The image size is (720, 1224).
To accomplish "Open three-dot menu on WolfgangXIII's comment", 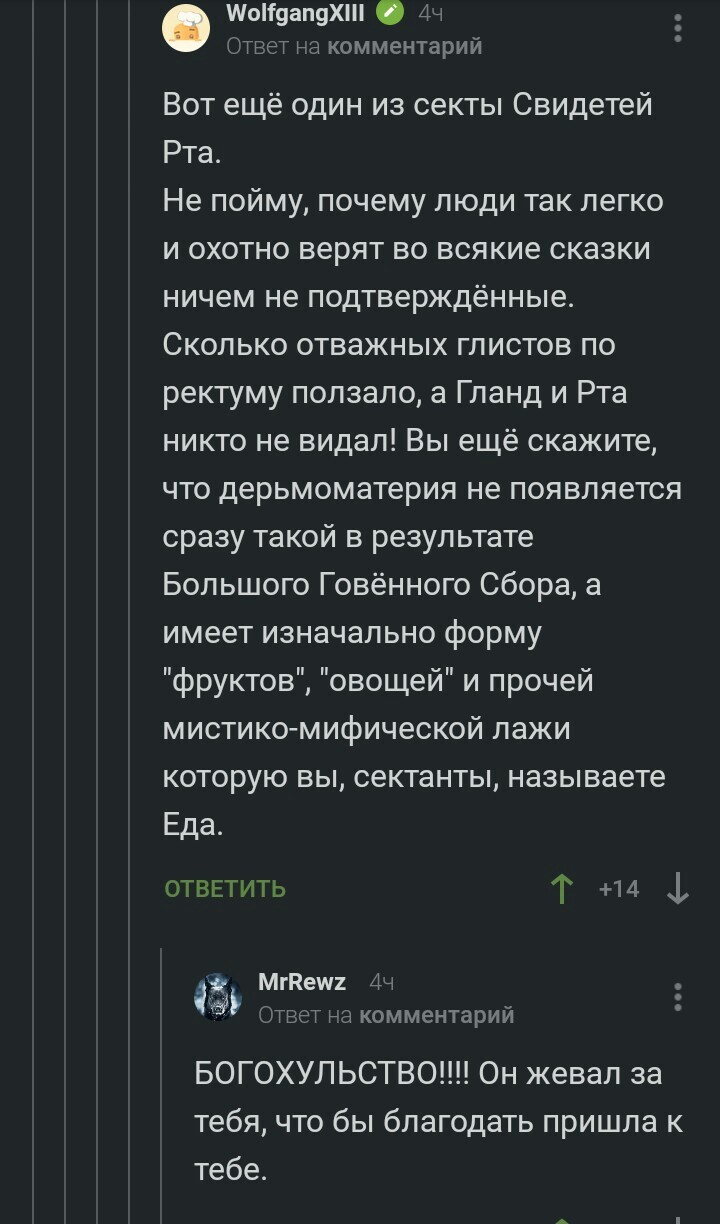I will (x=678, y=28).
